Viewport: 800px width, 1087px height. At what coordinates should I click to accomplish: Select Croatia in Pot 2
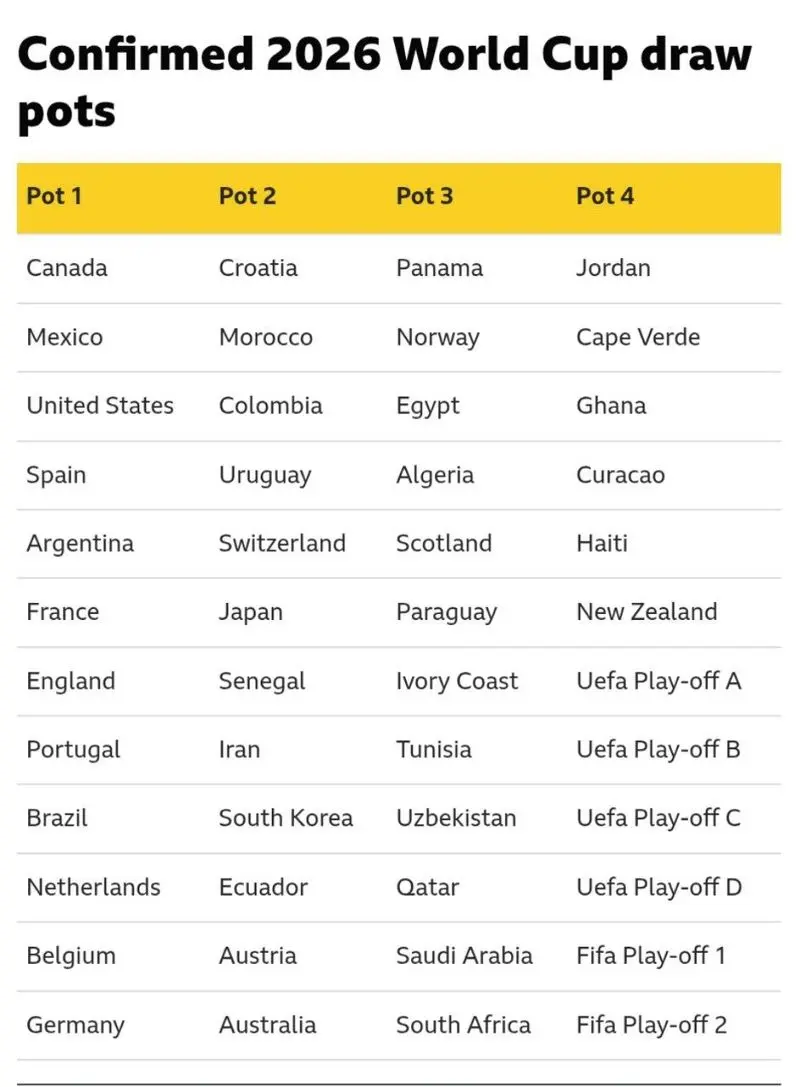[x=258, y=268]
